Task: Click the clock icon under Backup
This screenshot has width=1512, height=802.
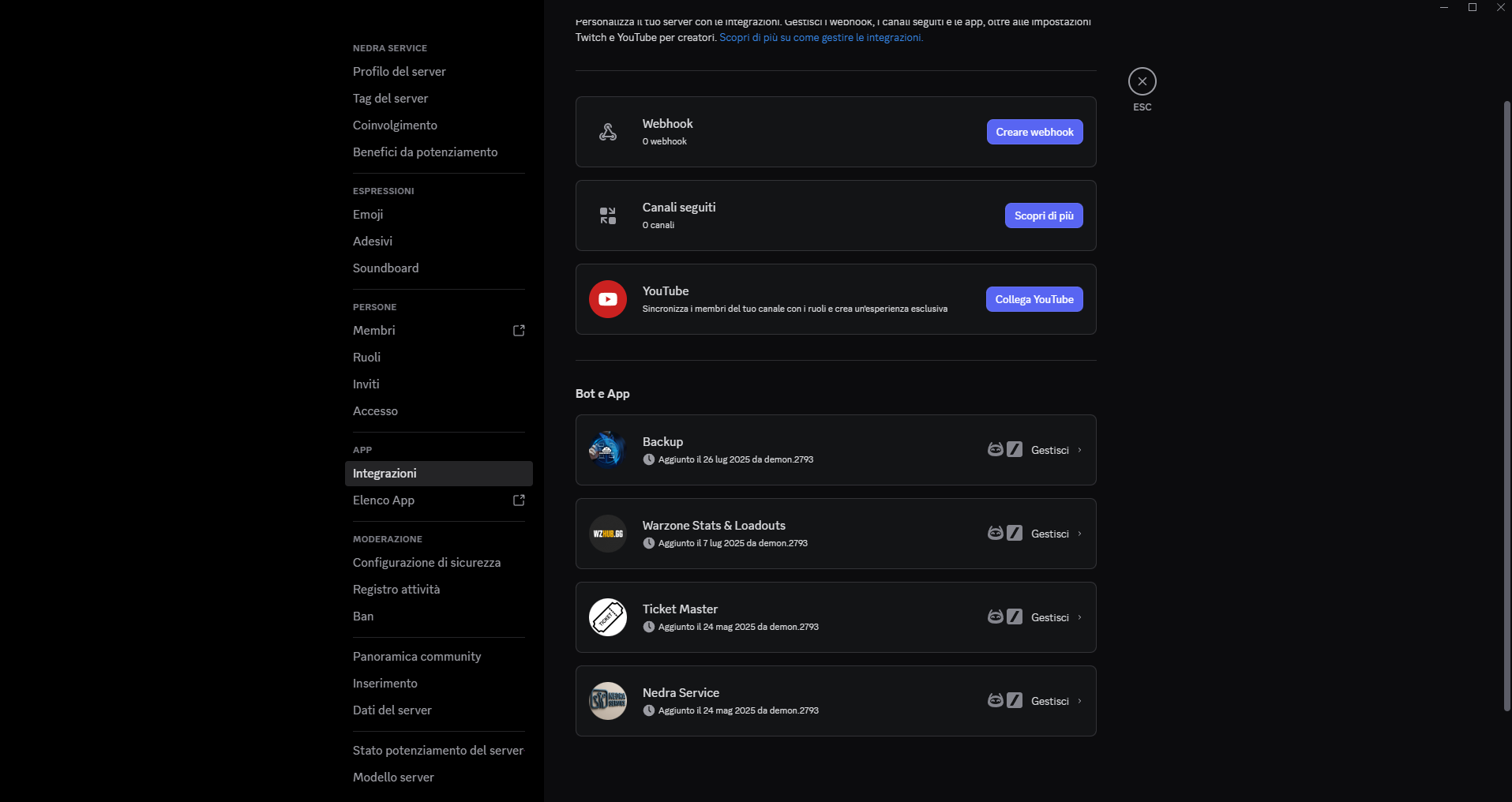Action: click(x=649, y=459)
